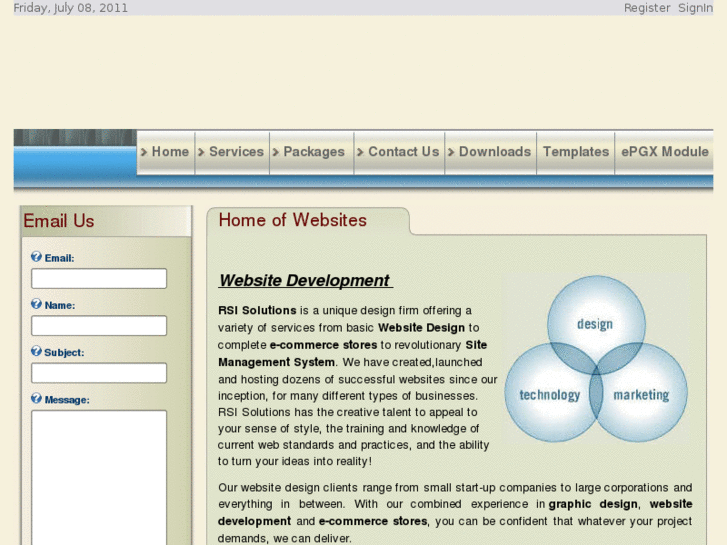Click the bold graphic design text
Viewport: 727px width, 545px height.
coord(593,504)
